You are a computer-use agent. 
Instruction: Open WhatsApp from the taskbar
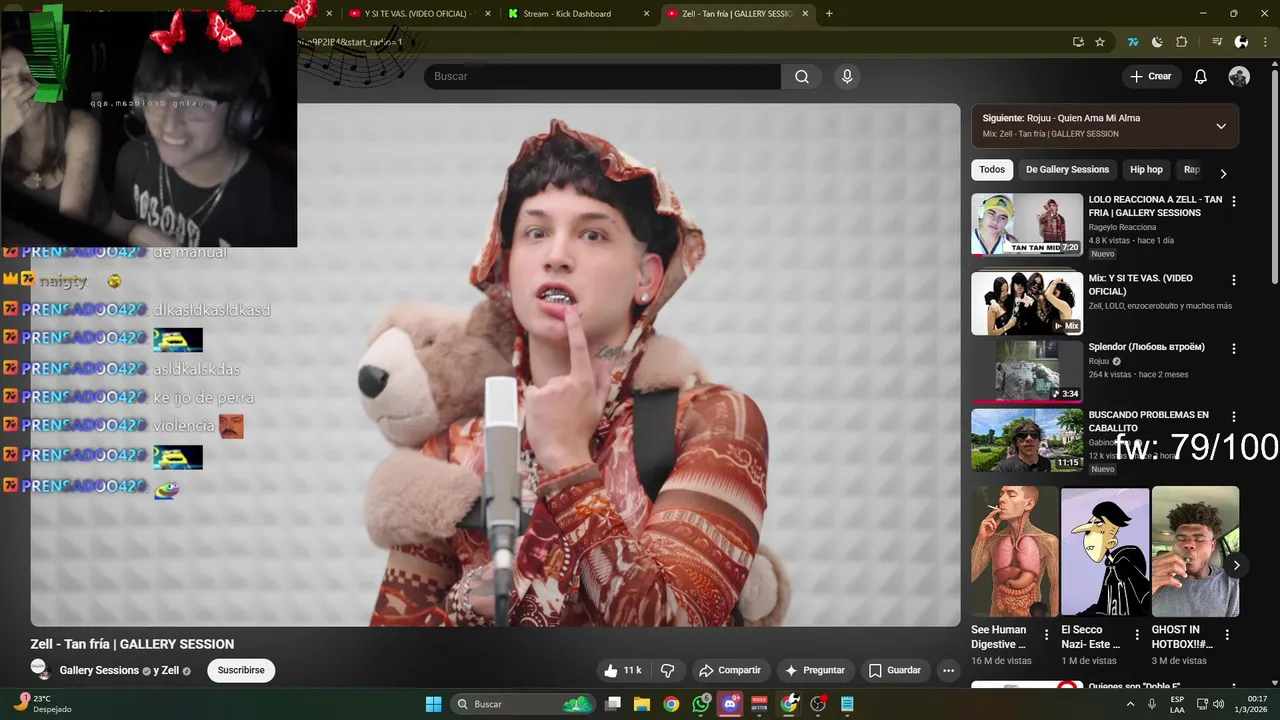click(701, 704)
